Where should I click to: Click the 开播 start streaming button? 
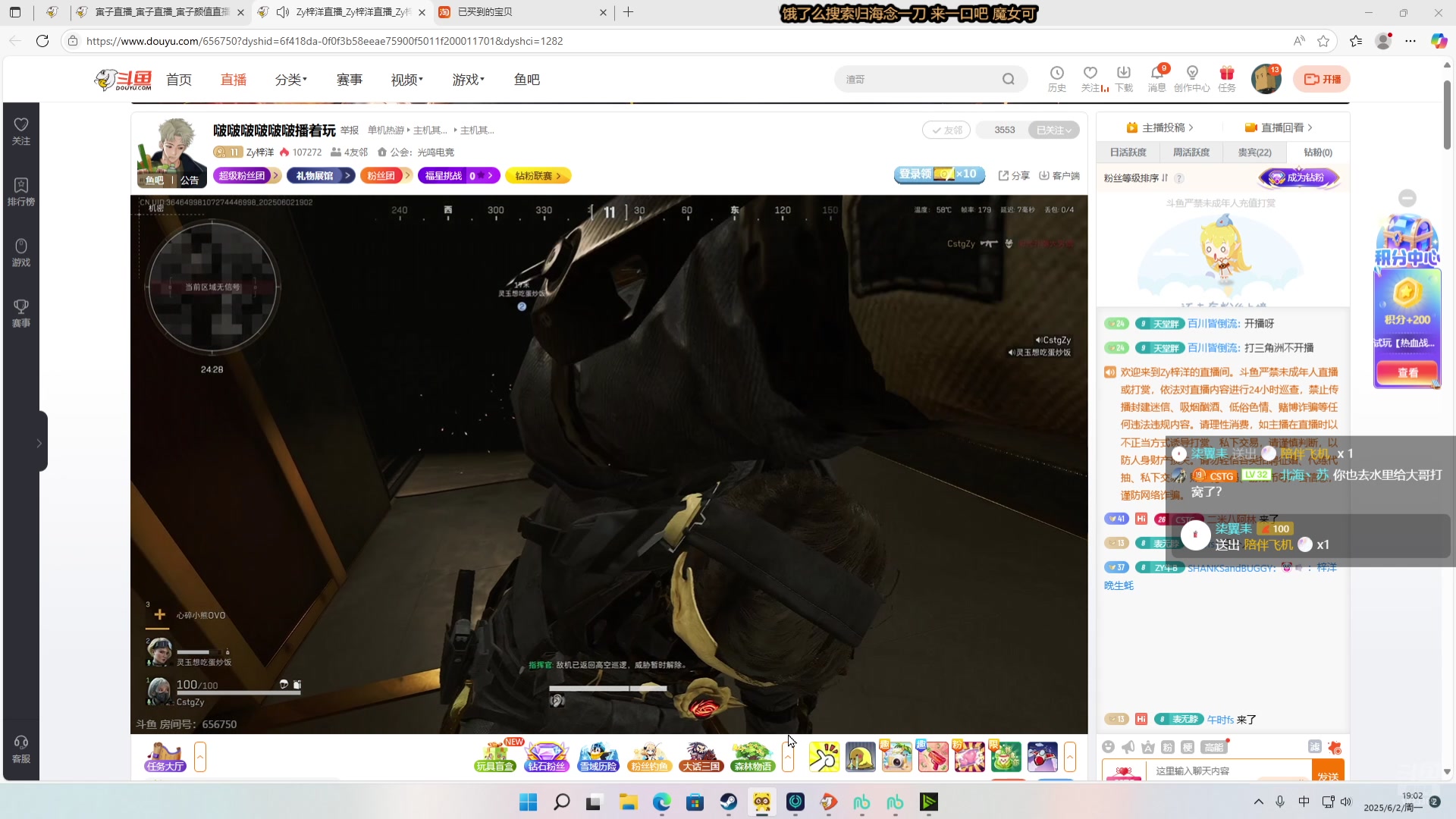click(x=1322, y=79)
